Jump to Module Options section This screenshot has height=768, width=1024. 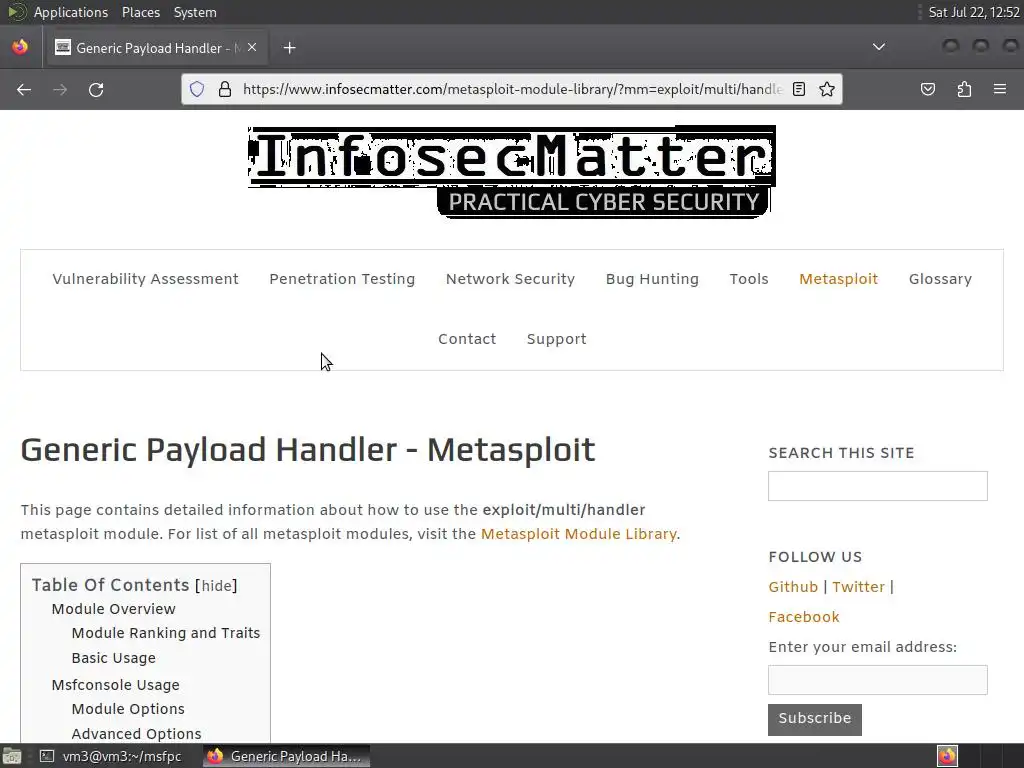click(x=128, y=709)
